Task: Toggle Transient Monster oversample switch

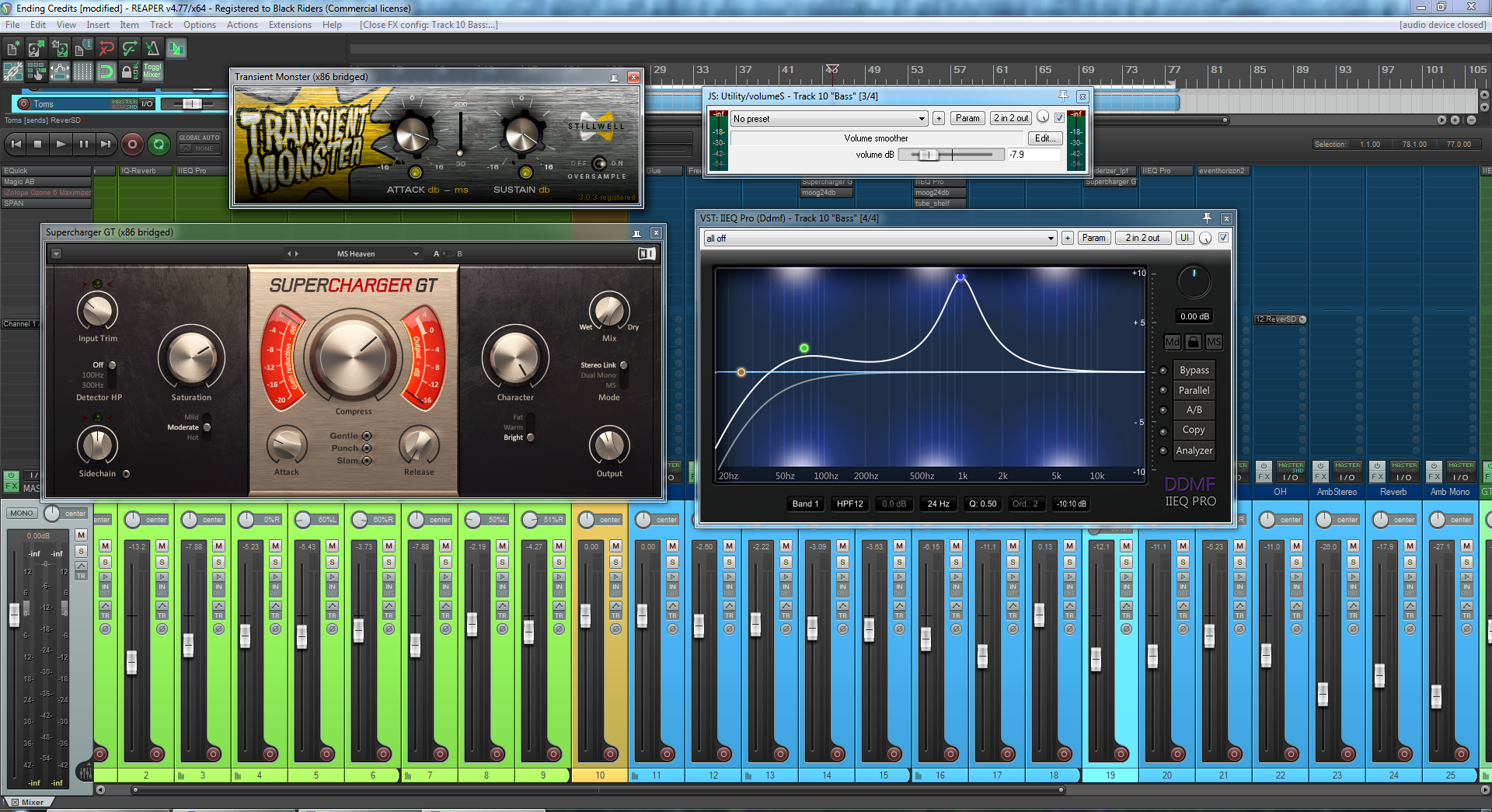Action: click(598, 163)
